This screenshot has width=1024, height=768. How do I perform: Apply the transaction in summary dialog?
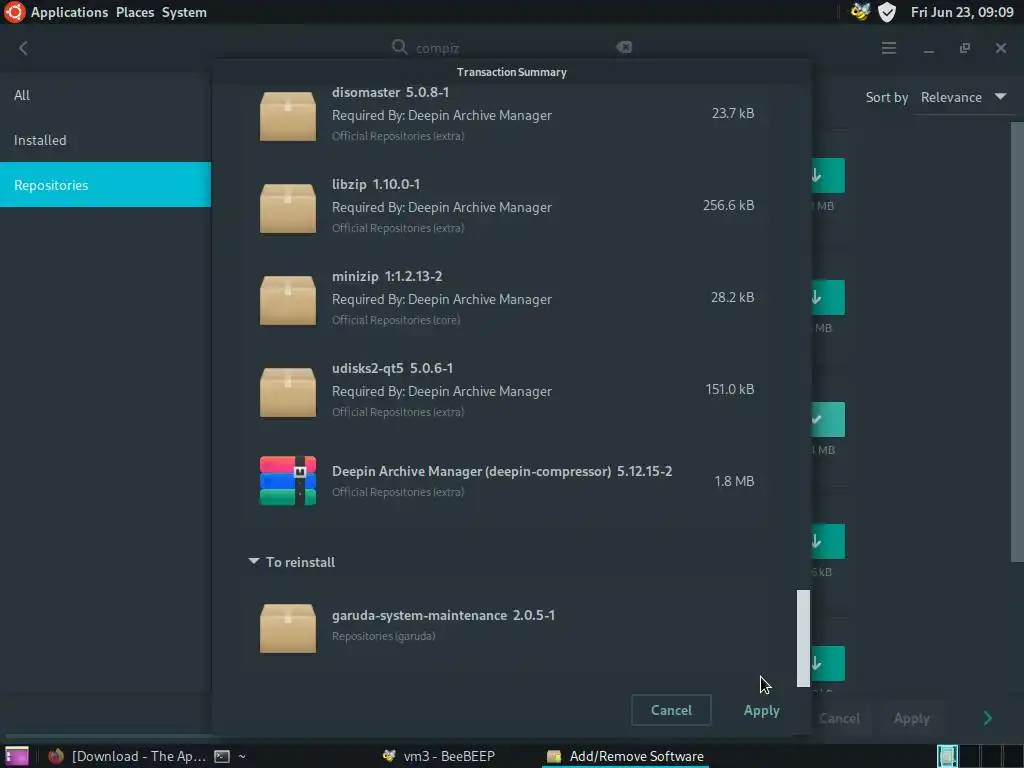tap(761, 710)
